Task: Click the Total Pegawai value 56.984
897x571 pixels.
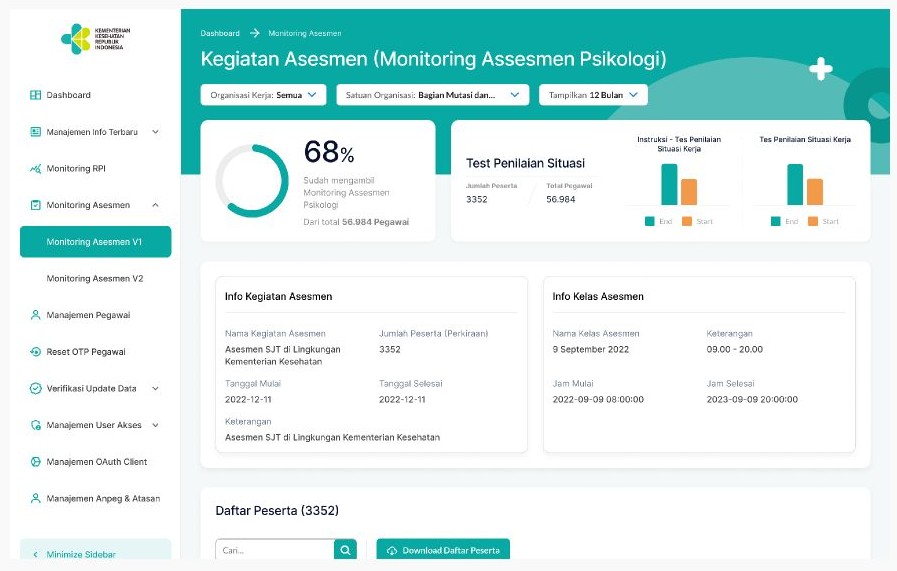Action: 561,199
